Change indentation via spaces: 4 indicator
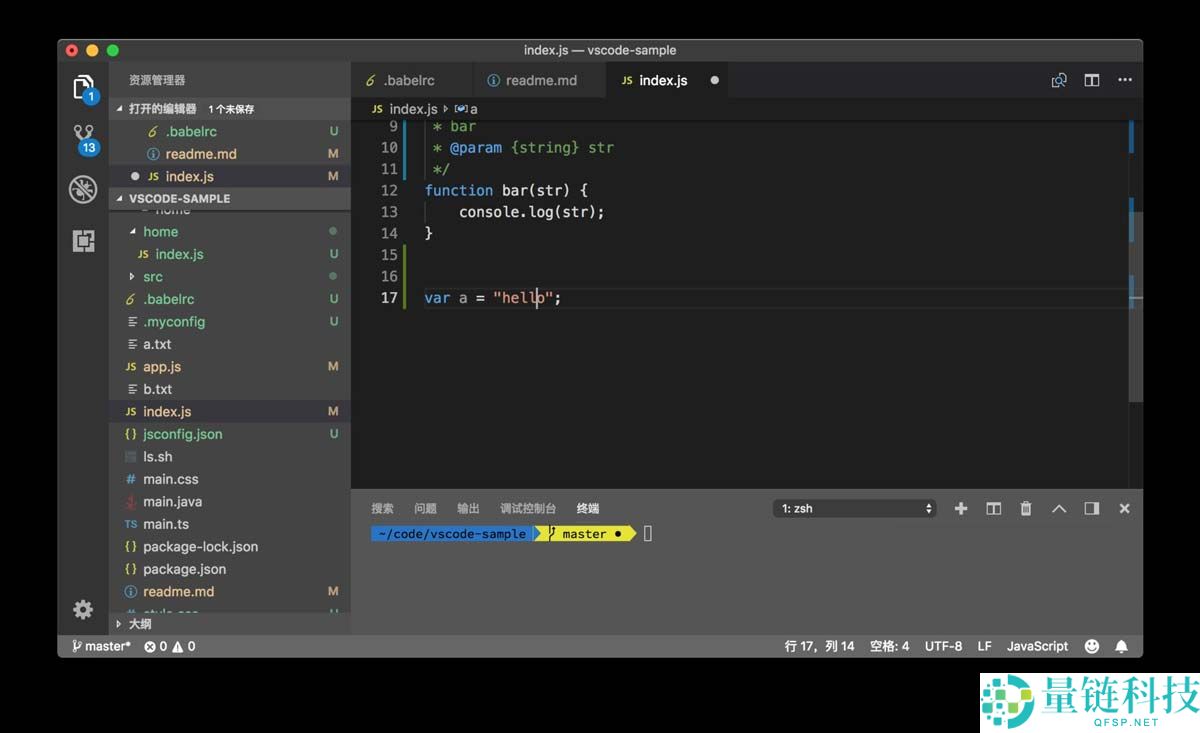This screenshot has width=1200, height=733. [x=889, y=646]
